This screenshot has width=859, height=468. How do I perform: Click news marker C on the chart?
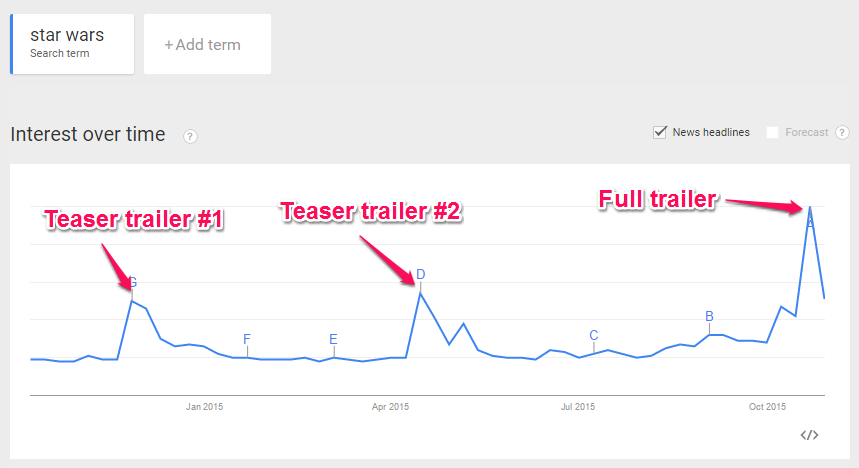pyautogui.click(x=594, y=335)
